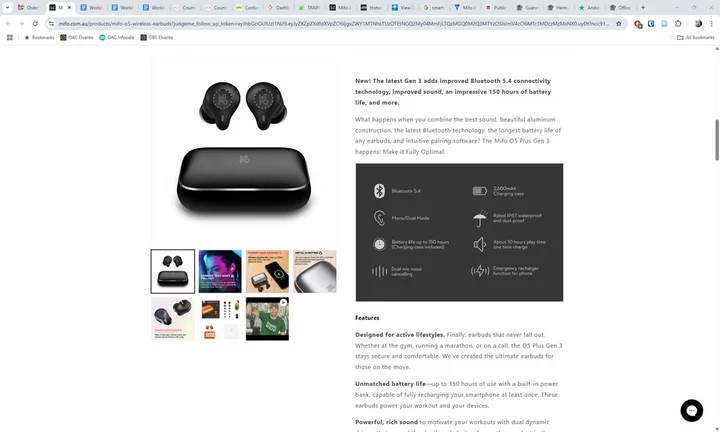The image size is (720, 432).
Task: Open the browser extensions puzzle icon
Action: pyautogui.click(x=678, y=23)
